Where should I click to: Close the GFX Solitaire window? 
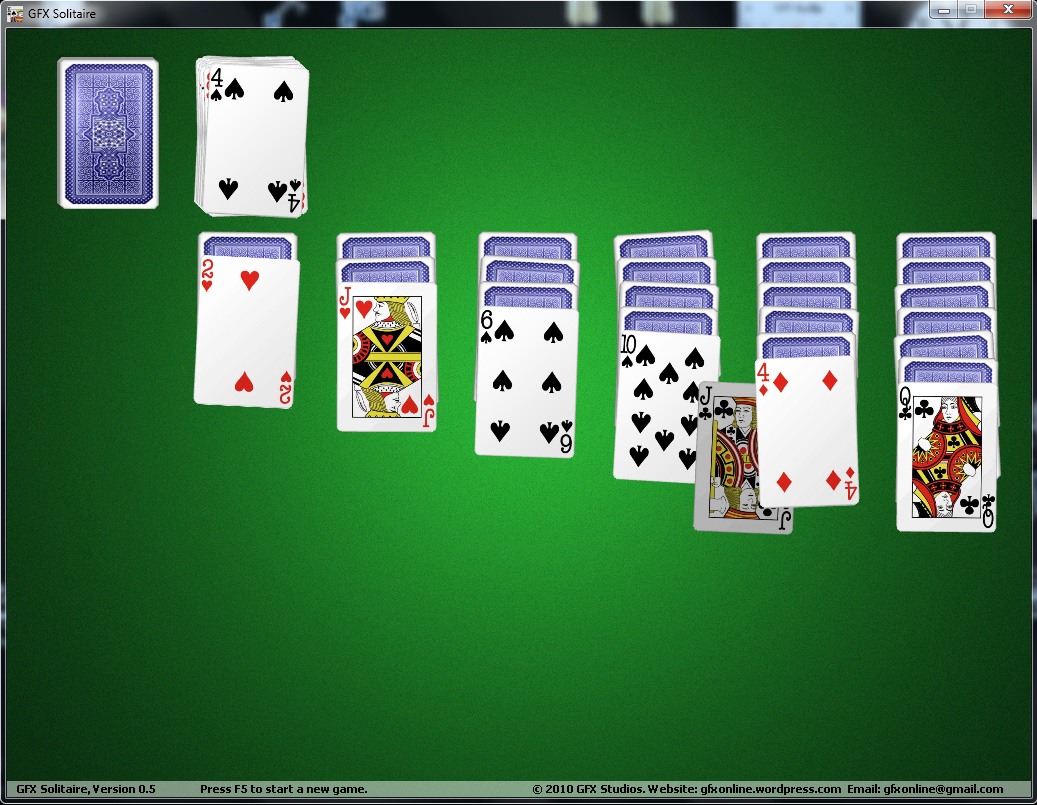pyautogui.click(x=1006, y=9)
